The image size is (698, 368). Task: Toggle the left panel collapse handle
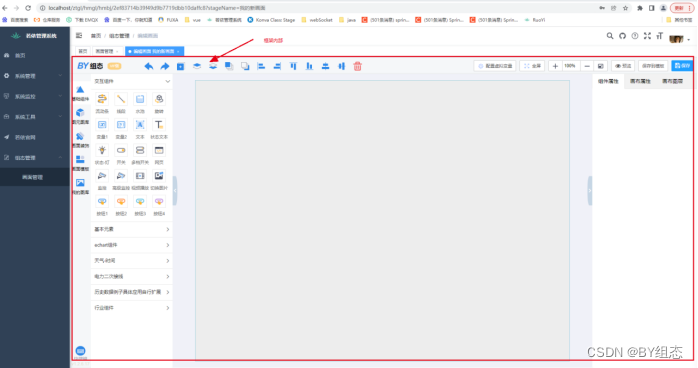[x=175, y=190]
